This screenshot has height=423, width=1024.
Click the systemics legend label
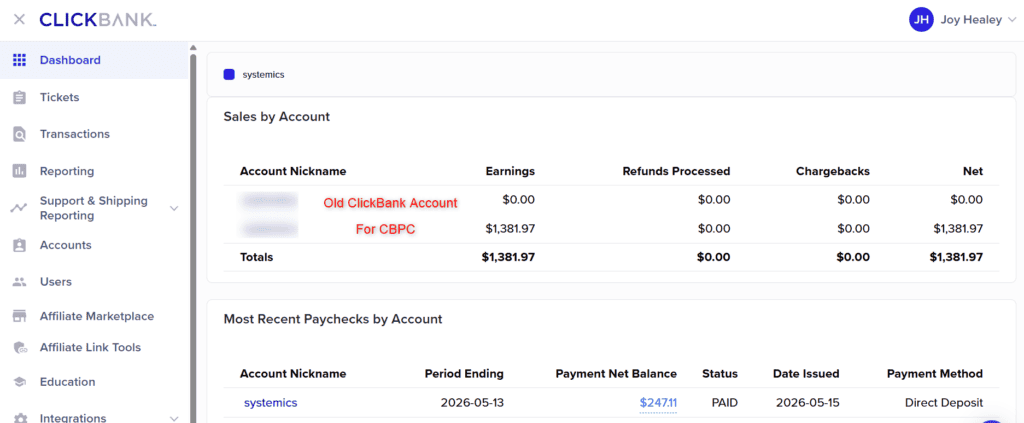click(263, 74)
